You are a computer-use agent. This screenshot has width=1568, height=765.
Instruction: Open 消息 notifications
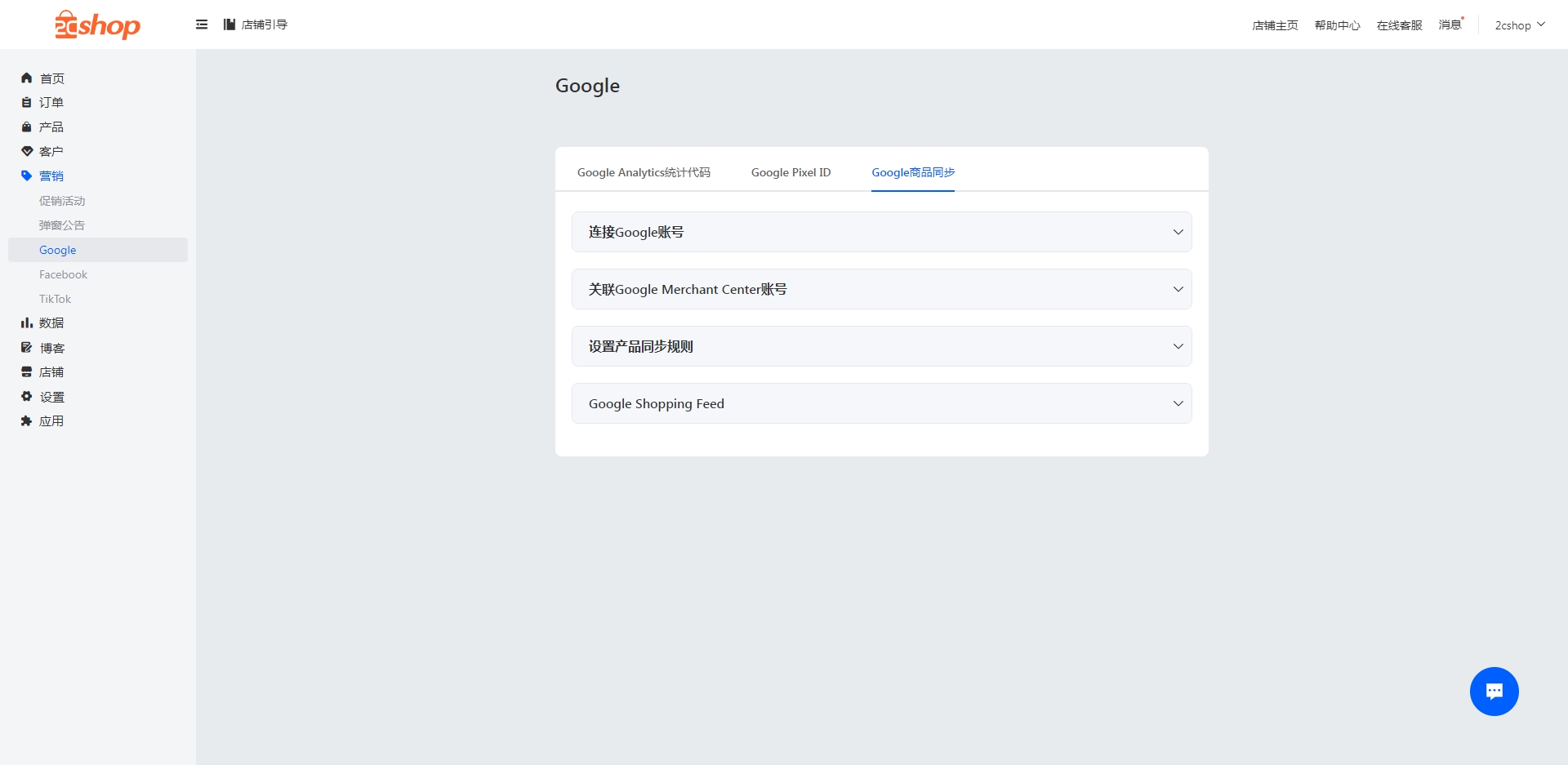[1450, 24]
